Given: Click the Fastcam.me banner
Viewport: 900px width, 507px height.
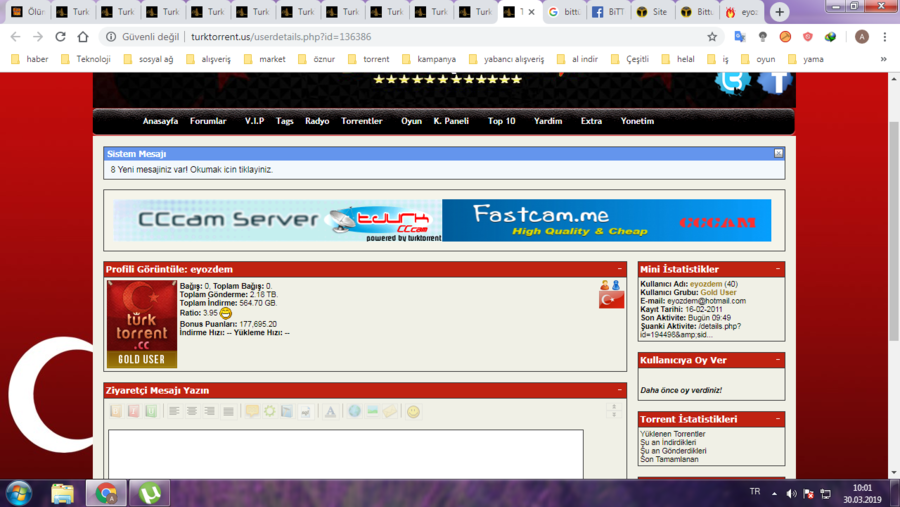Looking at the screenshot, I should (x=607, y=220).
